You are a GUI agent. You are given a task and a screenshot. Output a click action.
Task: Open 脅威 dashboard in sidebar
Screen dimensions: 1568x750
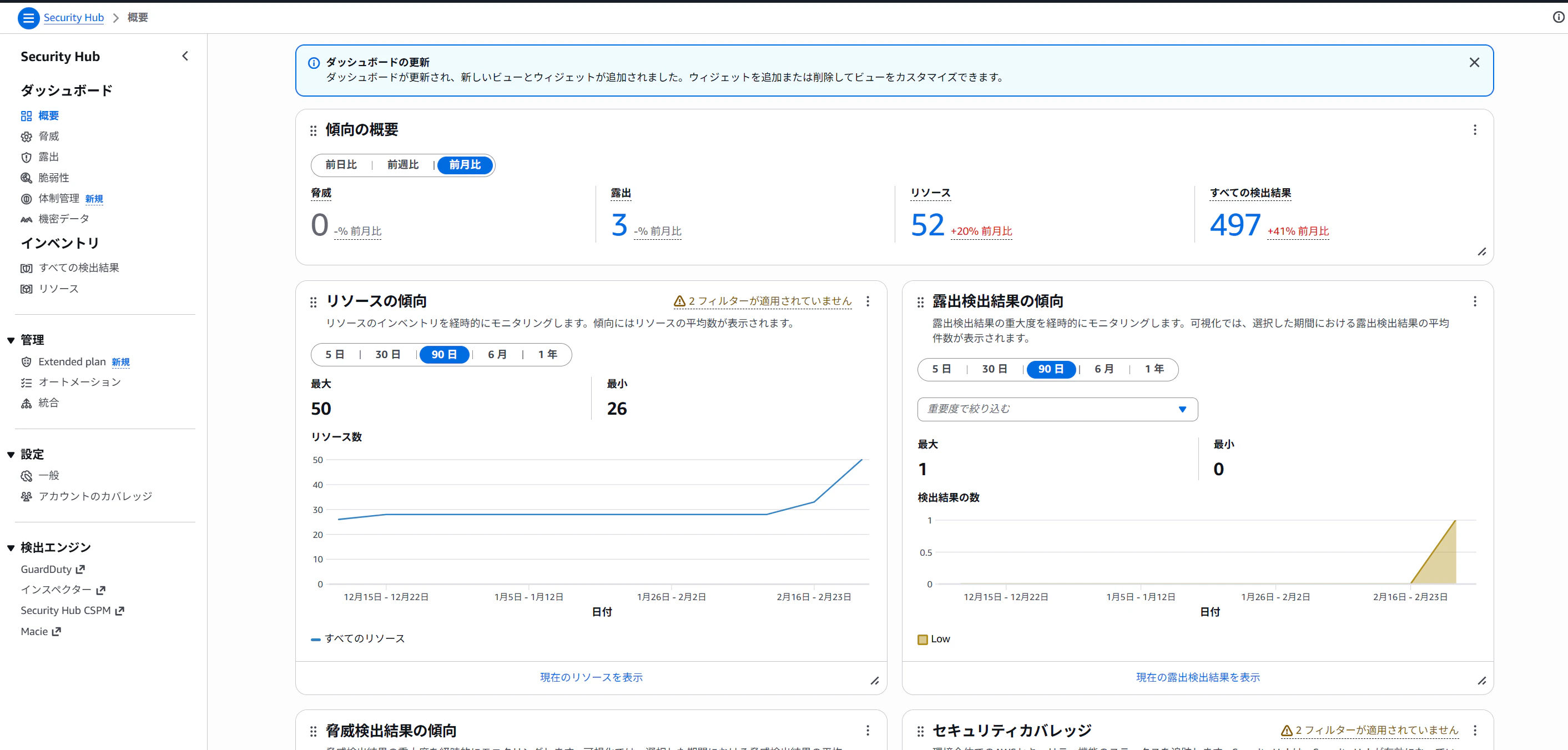pos(49,137)
